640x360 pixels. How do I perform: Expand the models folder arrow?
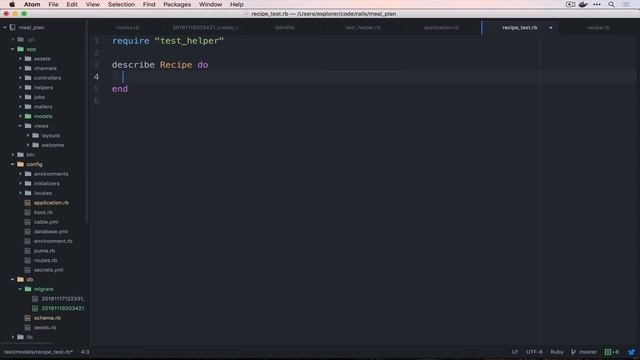(20, 116)
